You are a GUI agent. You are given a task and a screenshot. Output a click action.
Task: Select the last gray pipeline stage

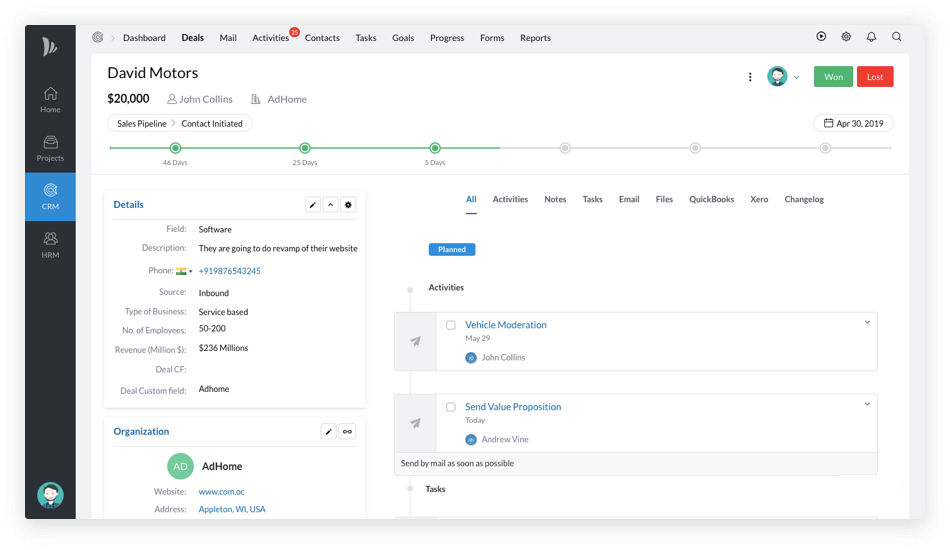click(825, 148)
